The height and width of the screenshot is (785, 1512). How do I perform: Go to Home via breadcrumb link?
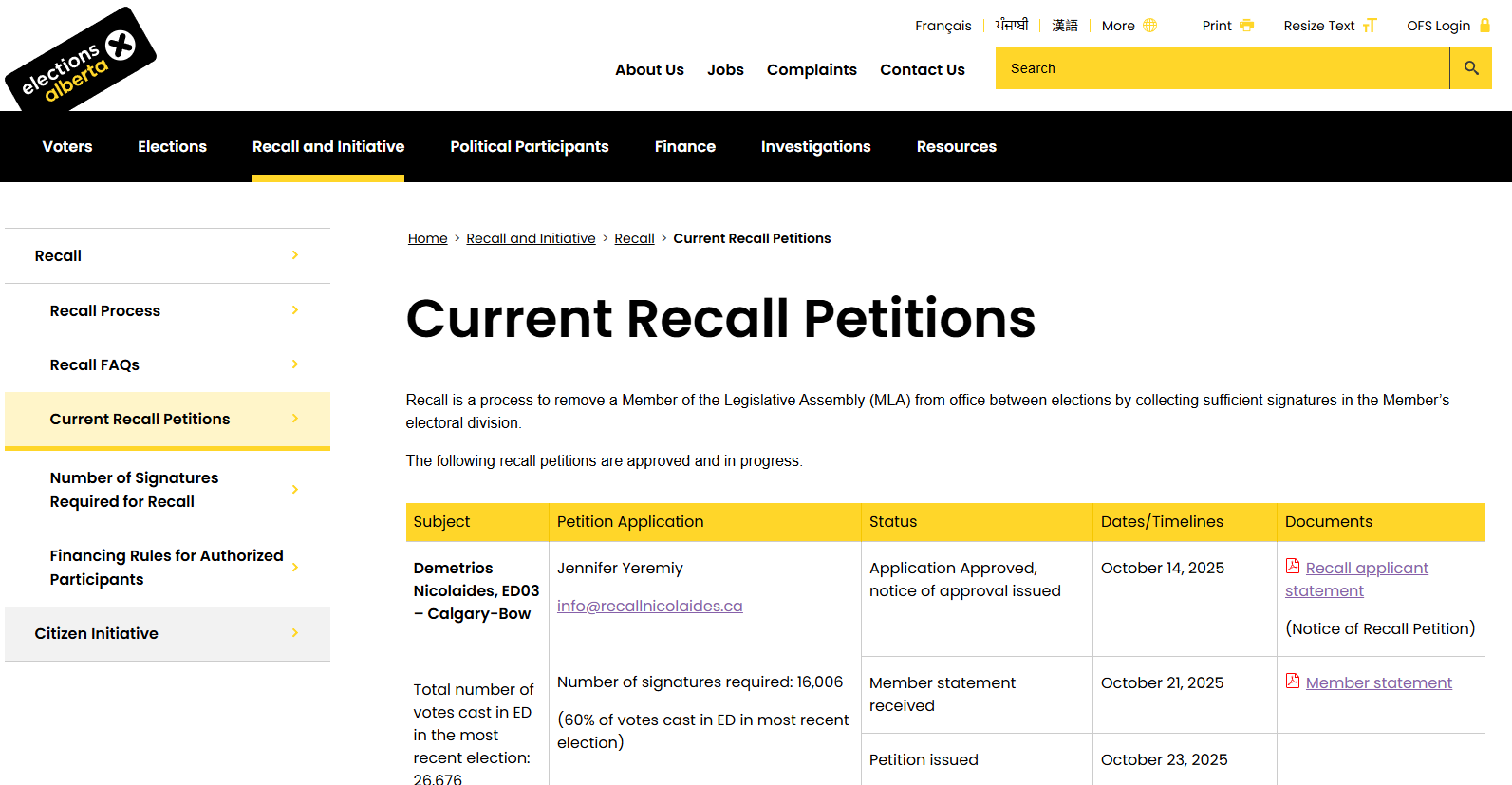tap(427, 238)
